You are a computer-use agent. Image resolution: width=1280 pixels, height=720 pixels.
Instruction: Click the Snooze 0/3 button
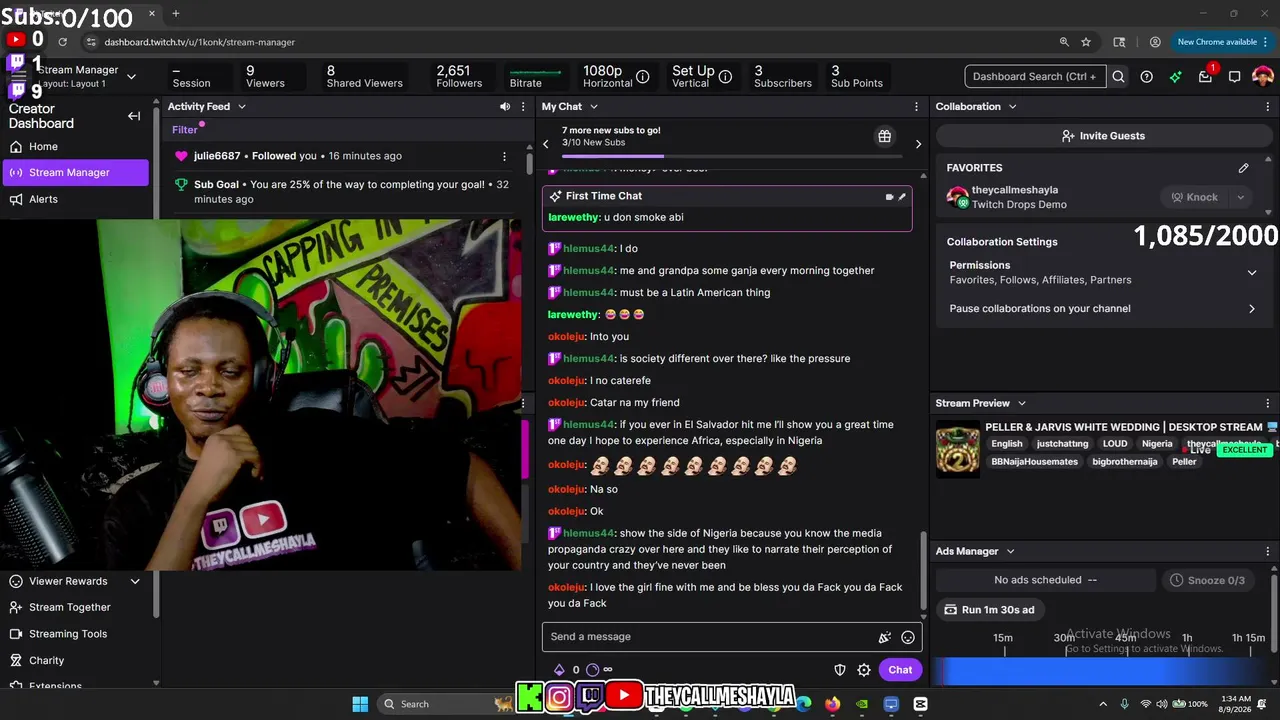tap(1207, 580)
